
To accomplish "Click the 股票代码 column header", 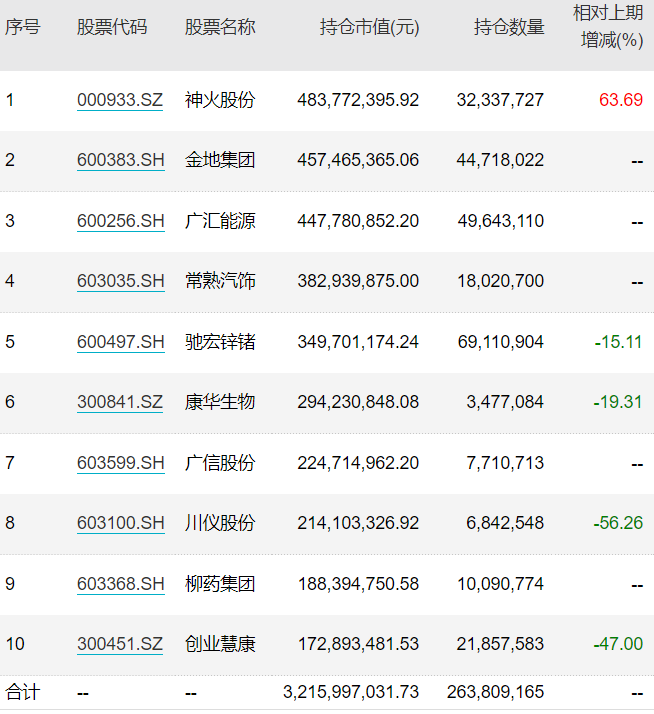I will 112,27.
